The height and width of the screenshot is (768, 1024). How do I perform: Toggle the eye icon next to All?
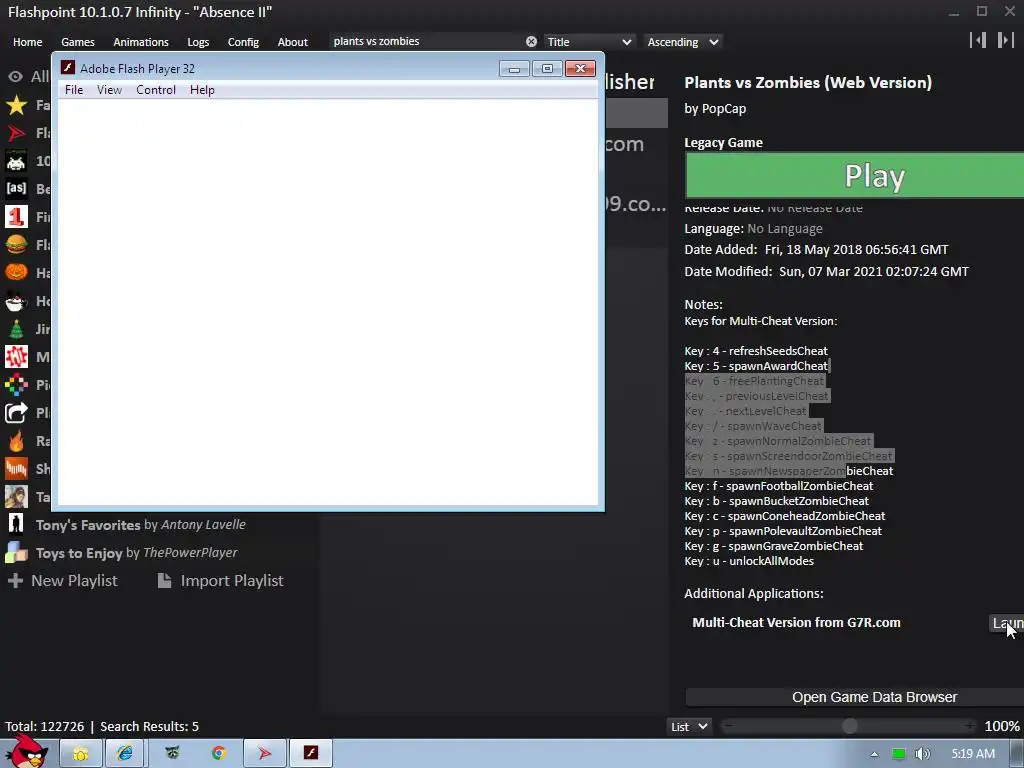click(x=16, y=77)
